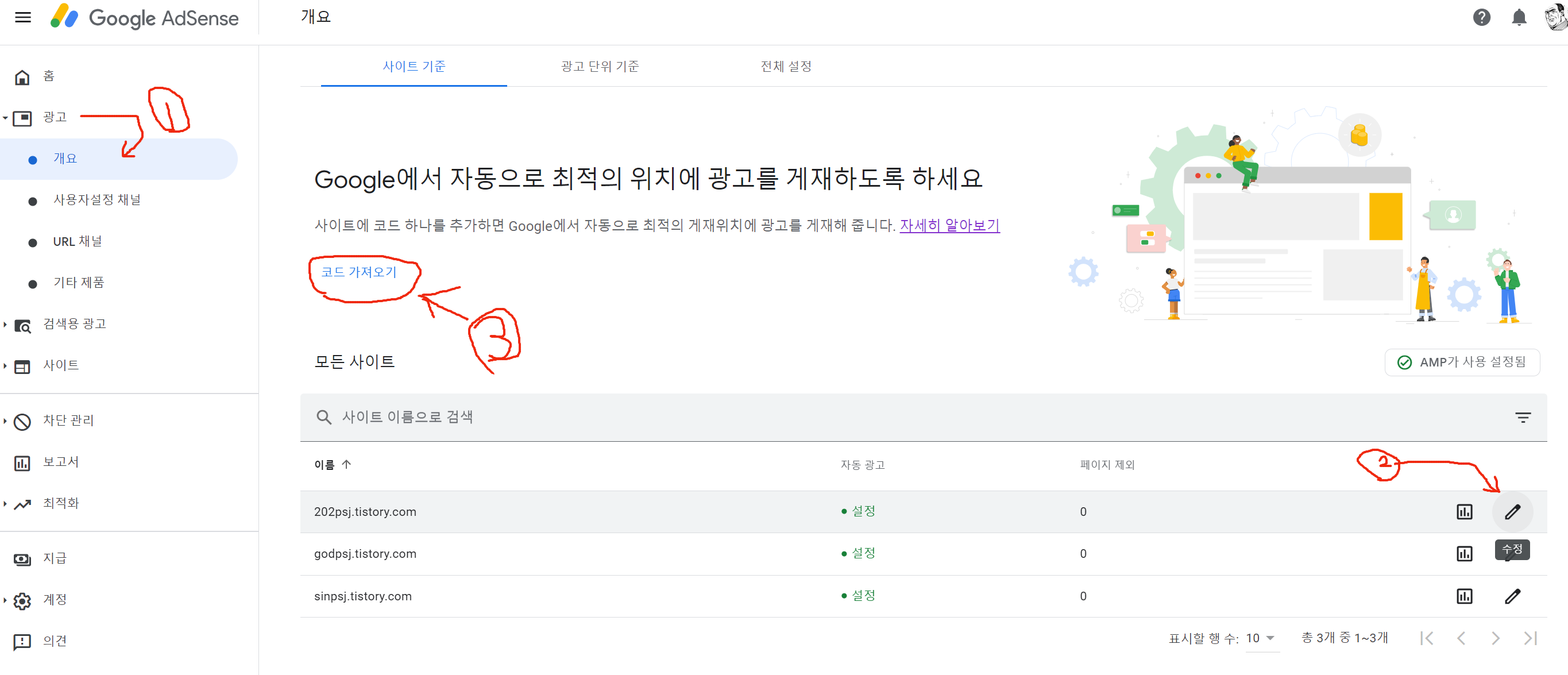This screenshot has height=675, width=1568.
Task: Click 설정 status for godpsj.tistory.com
Action: point(858,554)
